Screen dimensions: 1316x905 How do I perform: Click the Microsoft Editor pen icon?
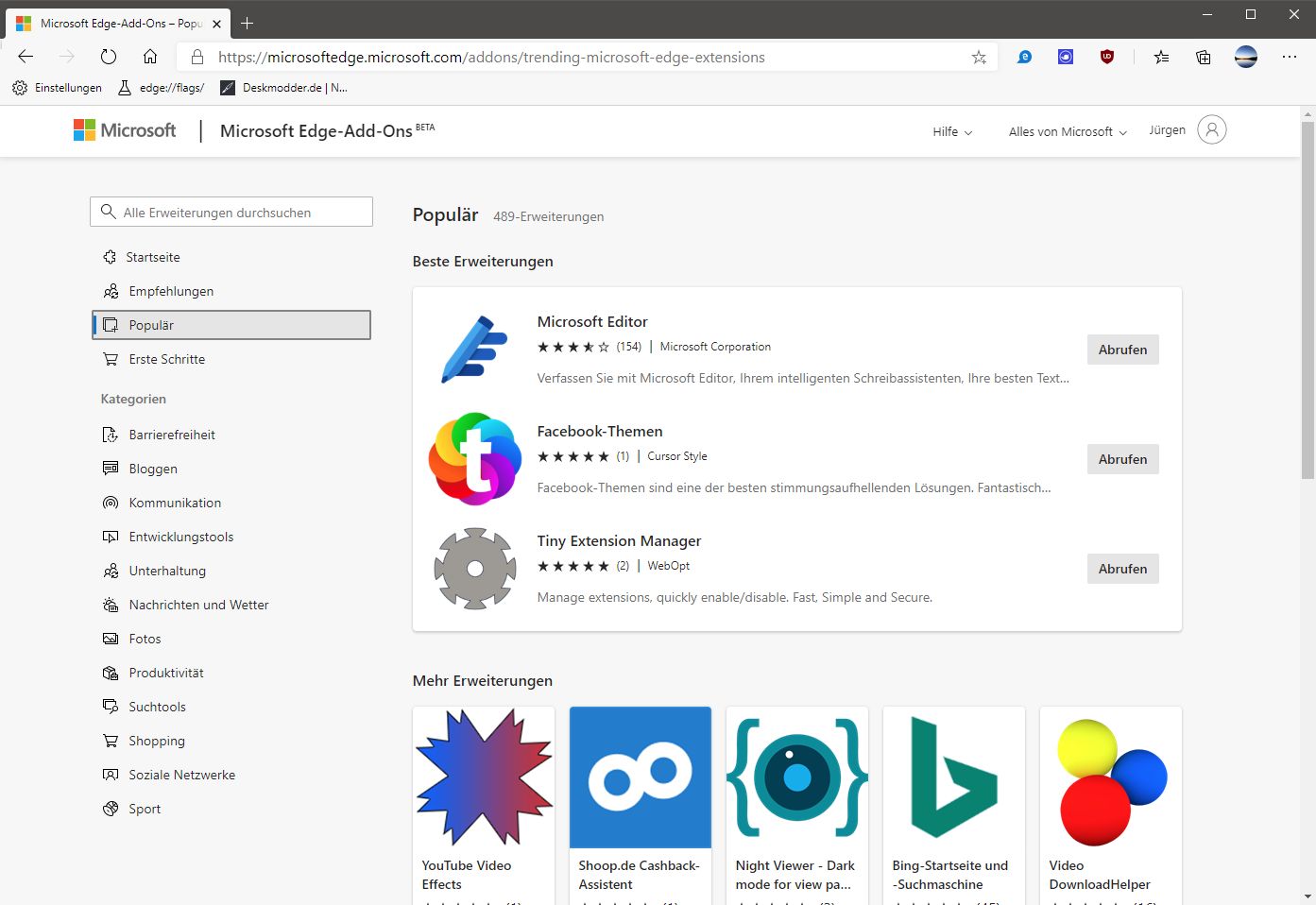point(475,350)
